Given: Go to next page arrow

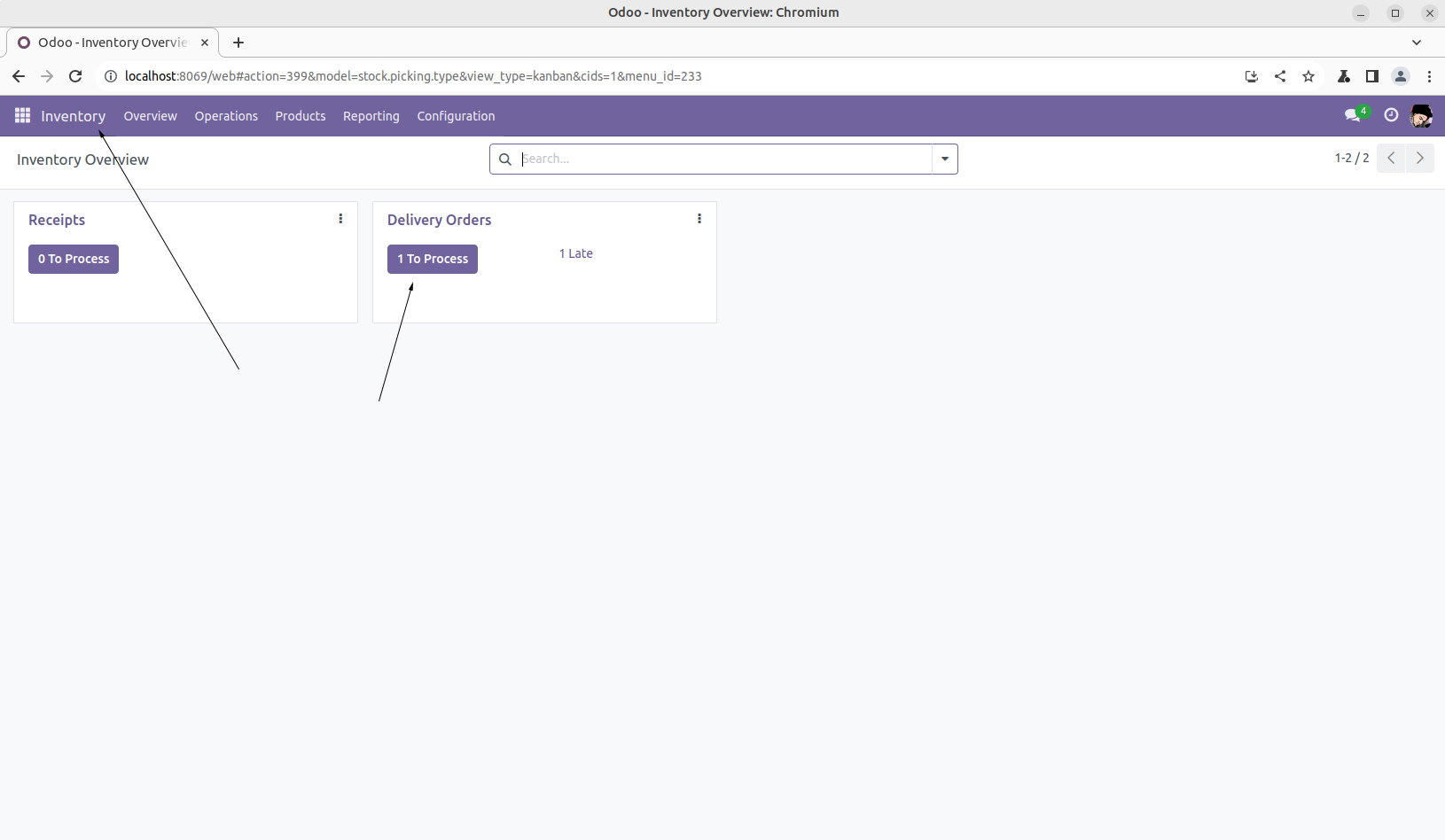Looking at the screenshot, I should pyautogui.click(x=1420, y=159).
